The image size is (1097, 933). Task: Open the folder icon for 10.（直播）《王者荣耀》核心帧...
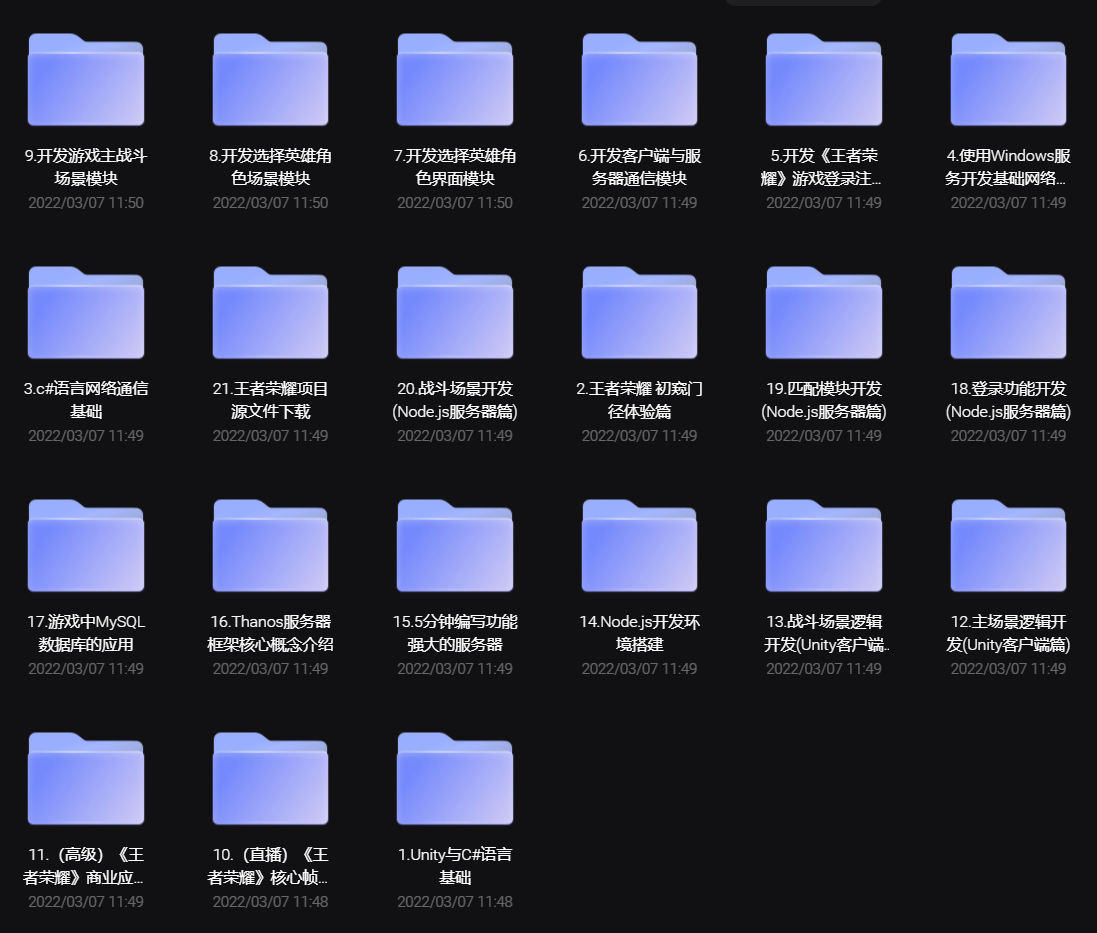[270, 778]
